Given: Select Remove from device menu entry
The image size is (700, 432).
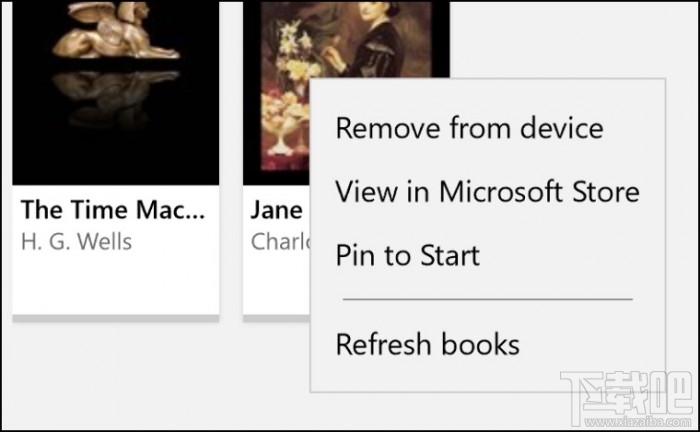Looking at the screenshot, I should 468,128.
